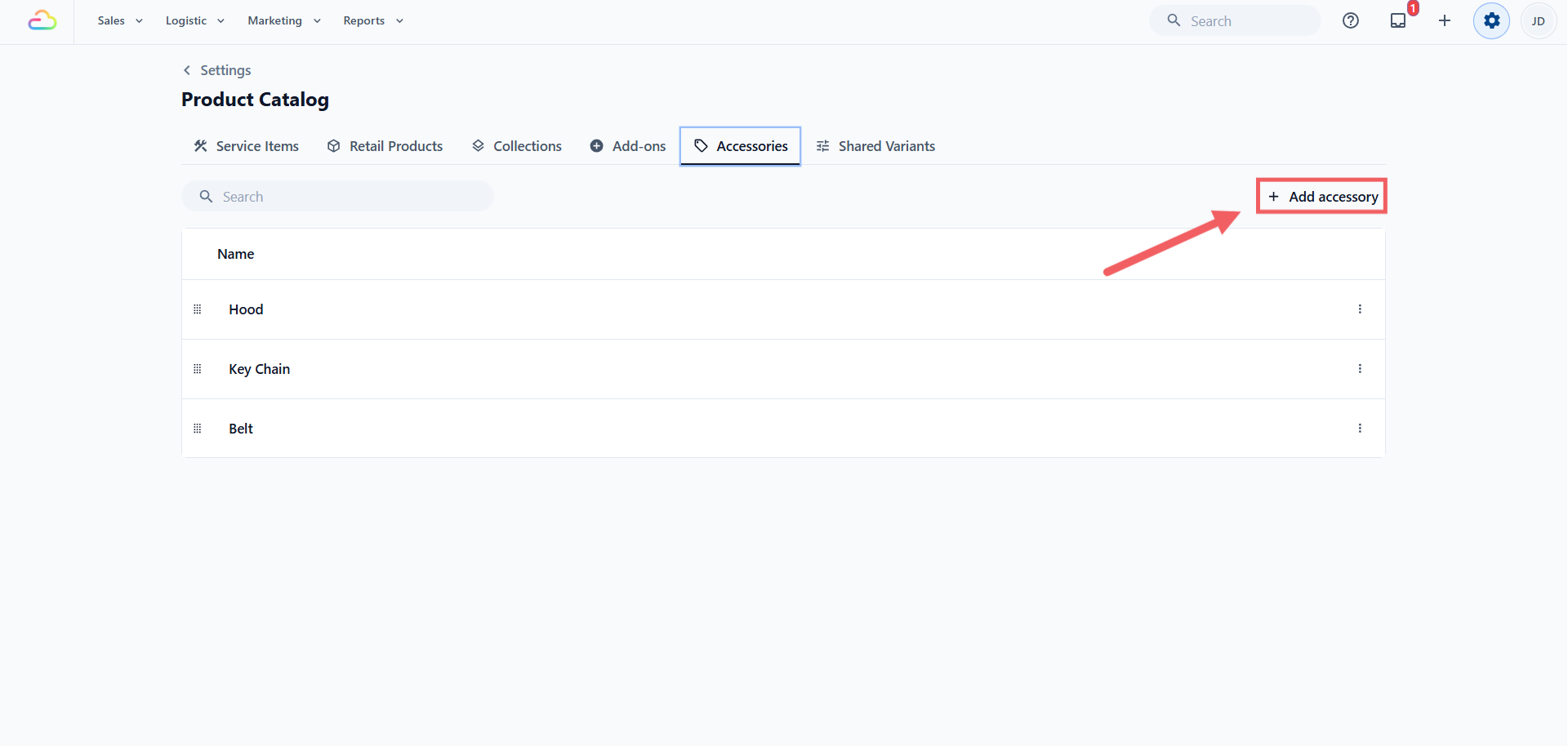Image resolution: width=1568 pixels, height=747 pixels.
Task: Click the Collections layers icon
Action: 478,146
